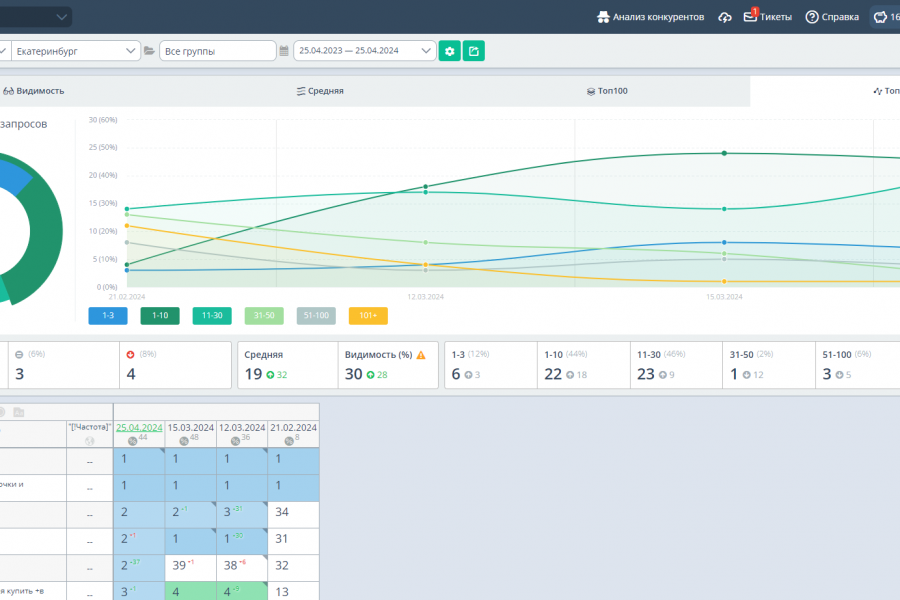
Task: Click the percent icon under 21.02.2024
Action: 289,441
